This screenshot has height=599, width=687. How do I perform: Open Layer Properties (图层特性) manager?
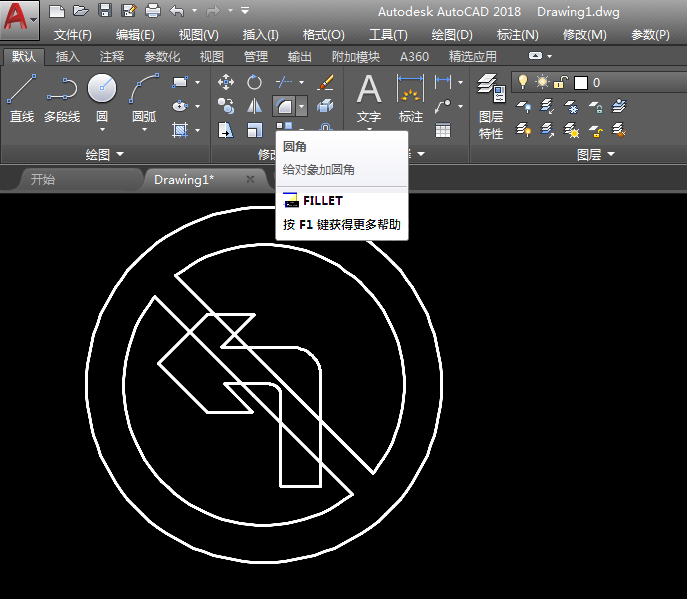tap(490, 105)
